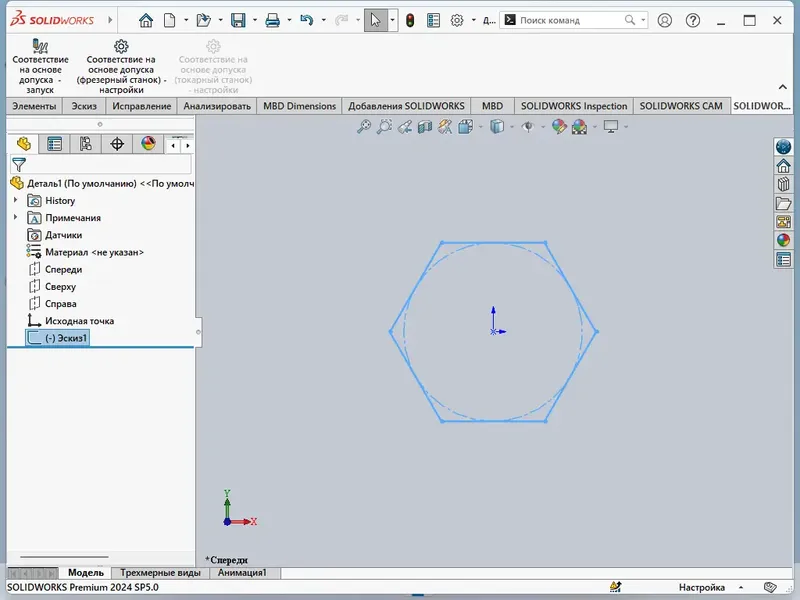
Task: Select the (-) Эскиз1 tree item
Action: pyautogui.click(x=58, y=338)
